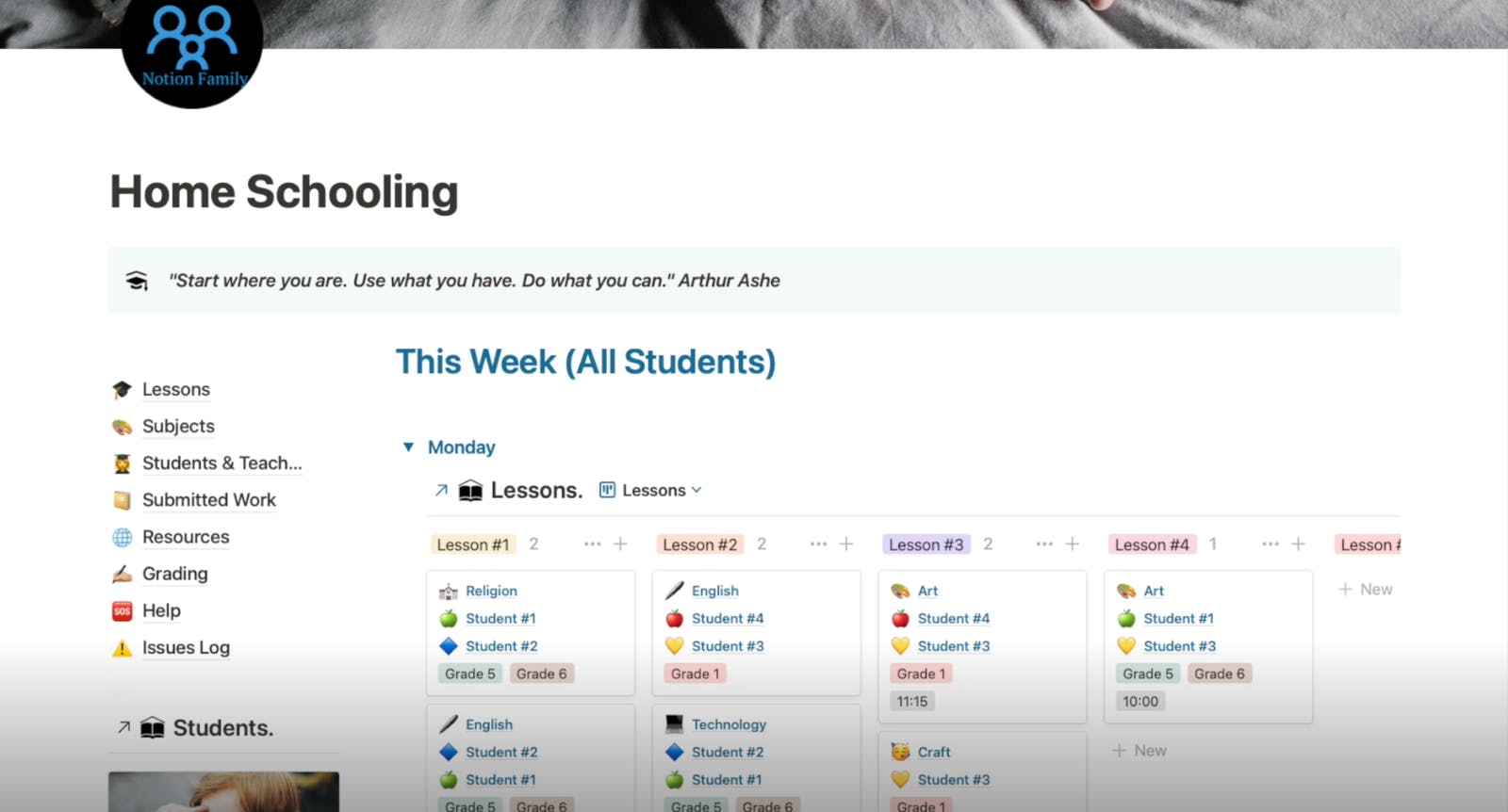Screen dimensions: 1508x812
Task: Click the arrow icon beside Lessons. database
Action: click(x=441, y=491)
